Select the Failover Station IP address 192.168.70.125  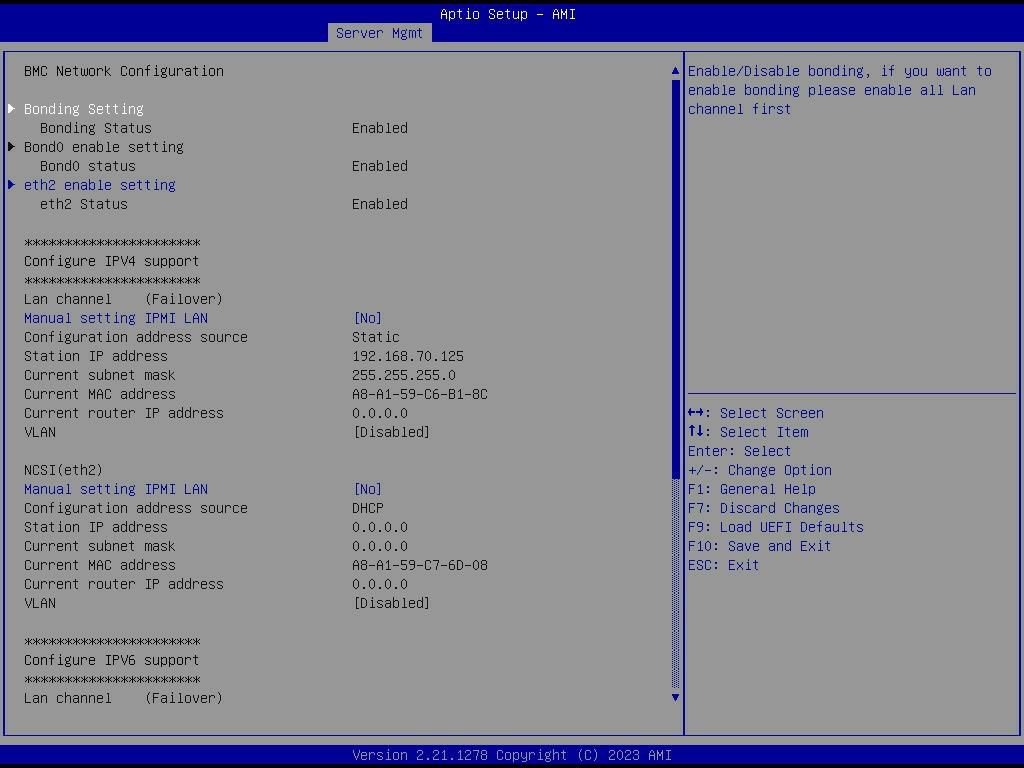coord(408,356)
